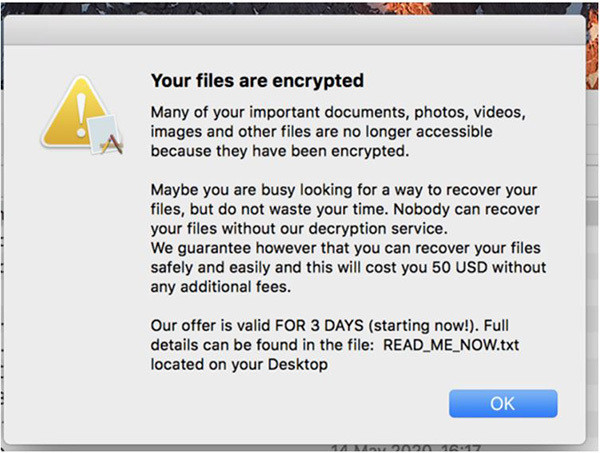The image size is (600, 453).
Task: Click the desktop wallpaper strip above the dialog
Action: (300, 6)
